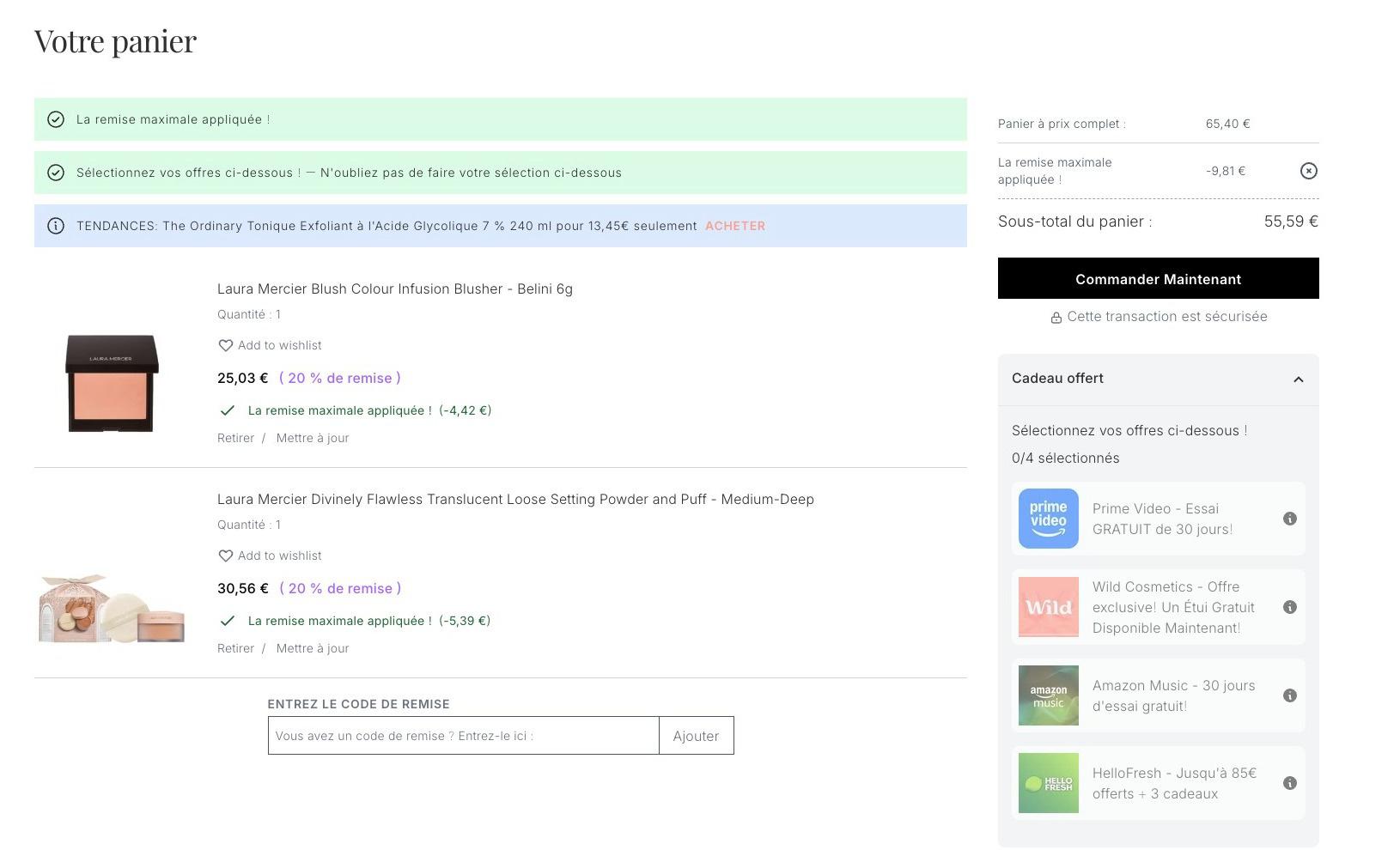Click the -9,81 € discount value
1400x850 pixels.
(1226, 171)
